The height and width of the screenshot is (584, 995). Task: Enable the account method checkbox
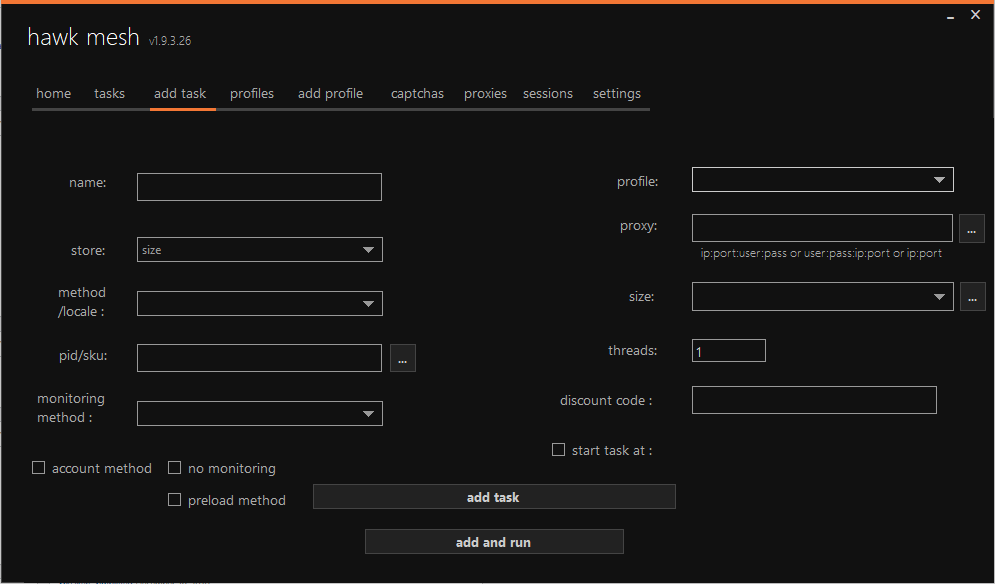click(39, 468)
